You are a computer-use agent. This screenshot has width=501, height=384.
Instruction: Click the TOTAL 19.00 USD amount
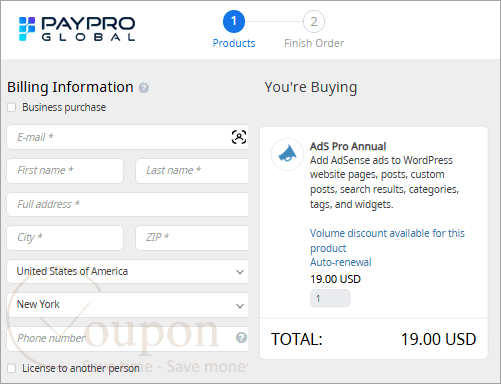pyautogui.click(x=438, y=339)
